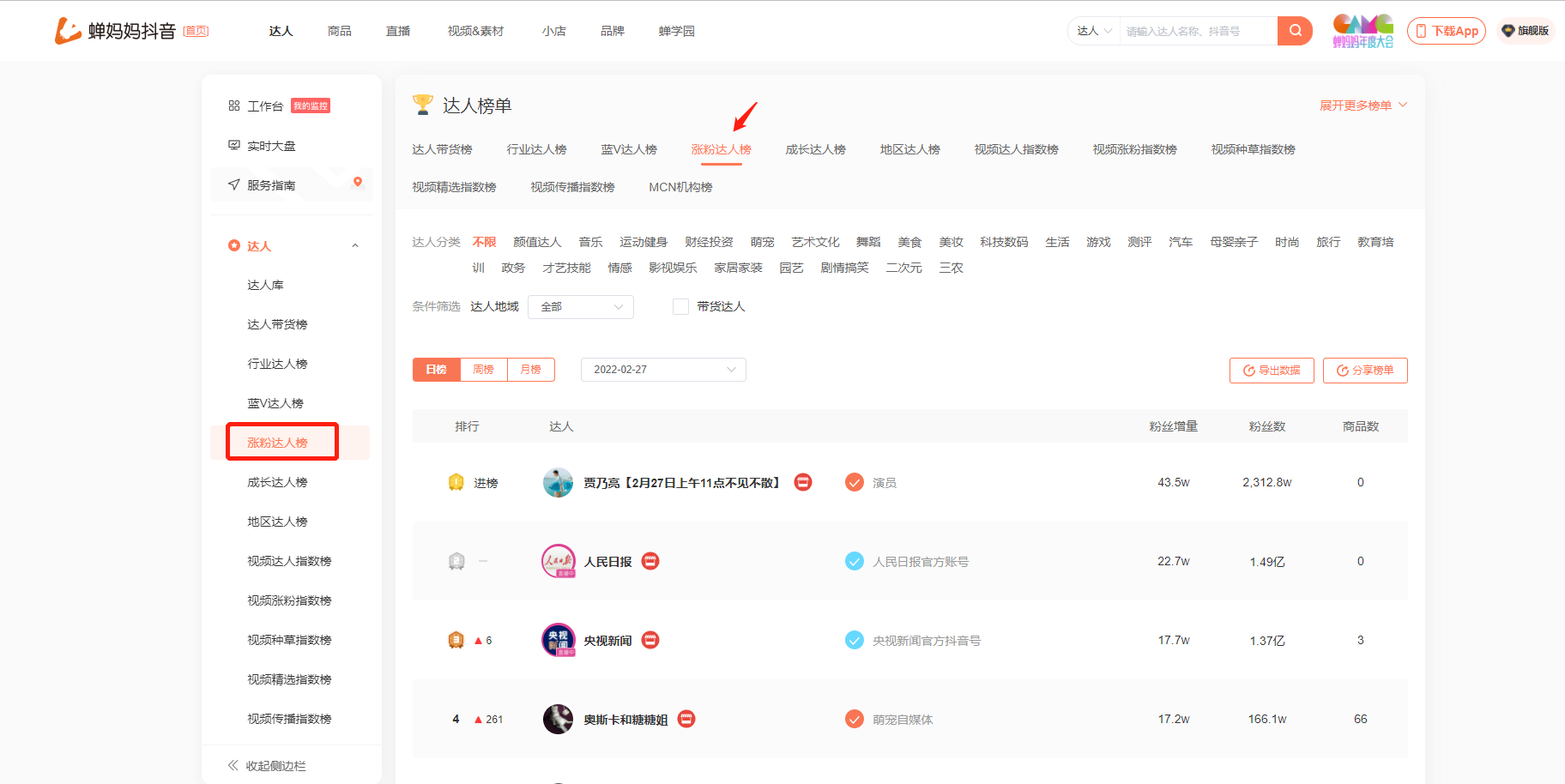Viewport: 1565px width, 784px height.
Task: Click the 收起侧边栏 double-chevron icon
Action: pos(233,765)
